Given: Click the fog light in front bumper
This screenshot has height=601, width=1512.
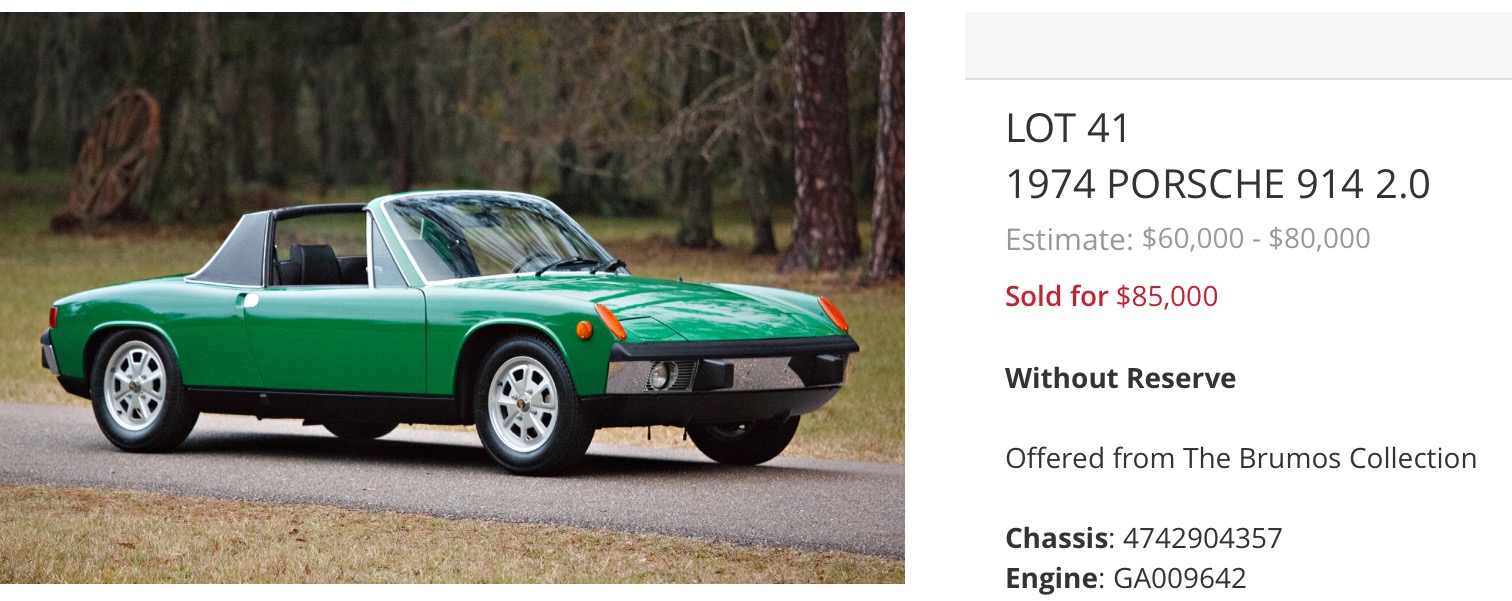Looking at the screenshot, I should click(x=658, y=375).
